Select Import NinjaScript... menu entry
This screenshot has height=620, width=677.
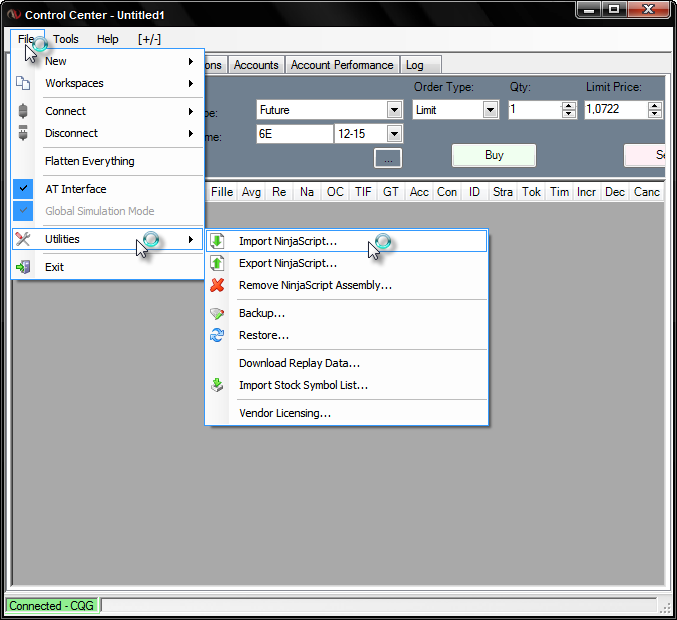(347, 241)
